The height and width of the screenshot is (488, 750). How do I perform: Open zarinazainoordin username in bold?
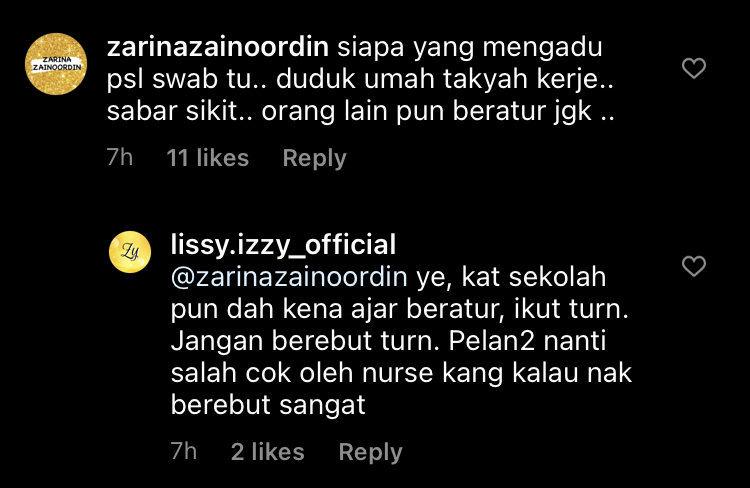(x=218, y=47)
